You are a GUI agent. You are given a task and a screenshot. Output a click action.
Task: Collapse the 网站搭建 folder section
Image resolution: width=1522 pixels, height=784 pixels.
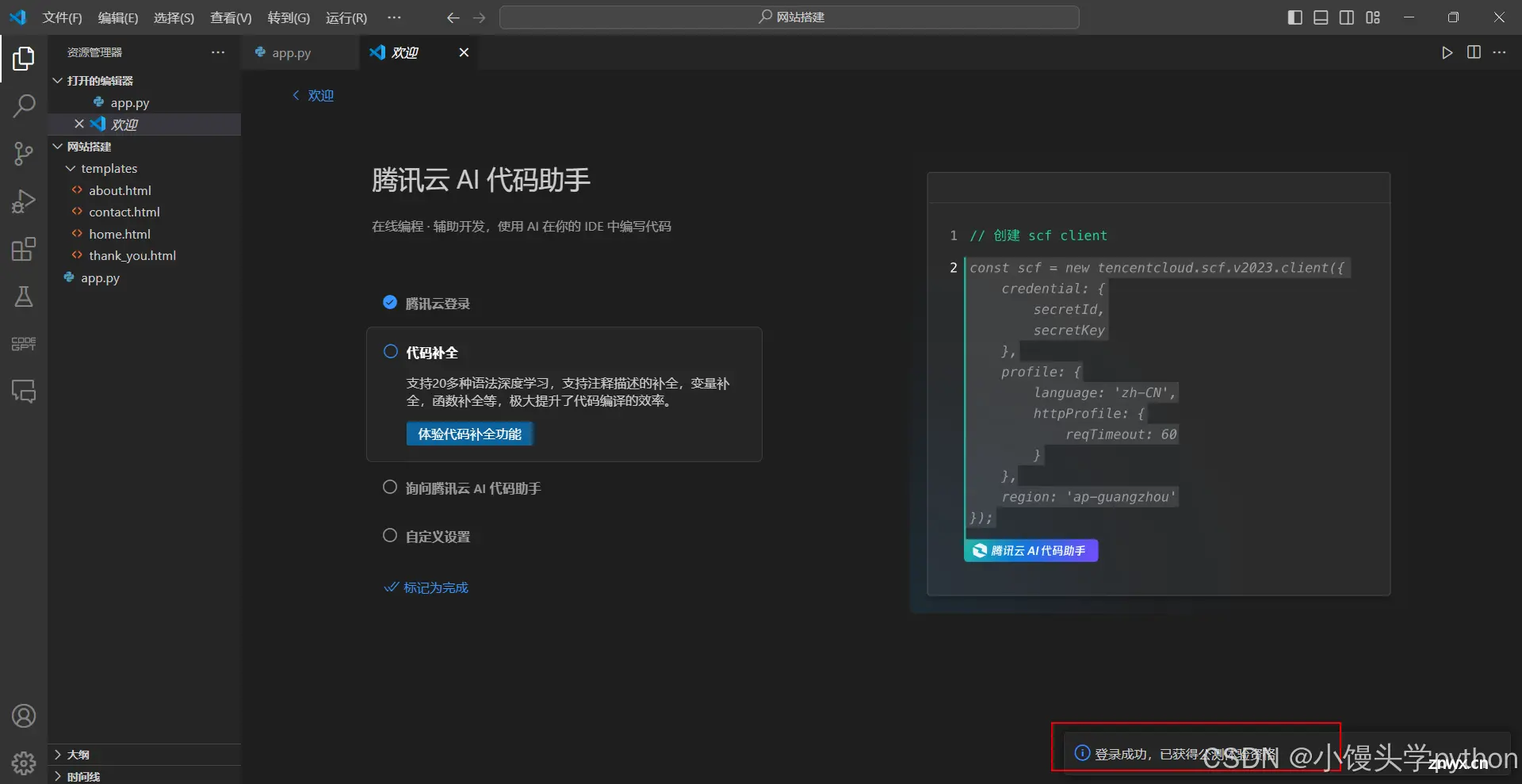click(x=144, y=146)
